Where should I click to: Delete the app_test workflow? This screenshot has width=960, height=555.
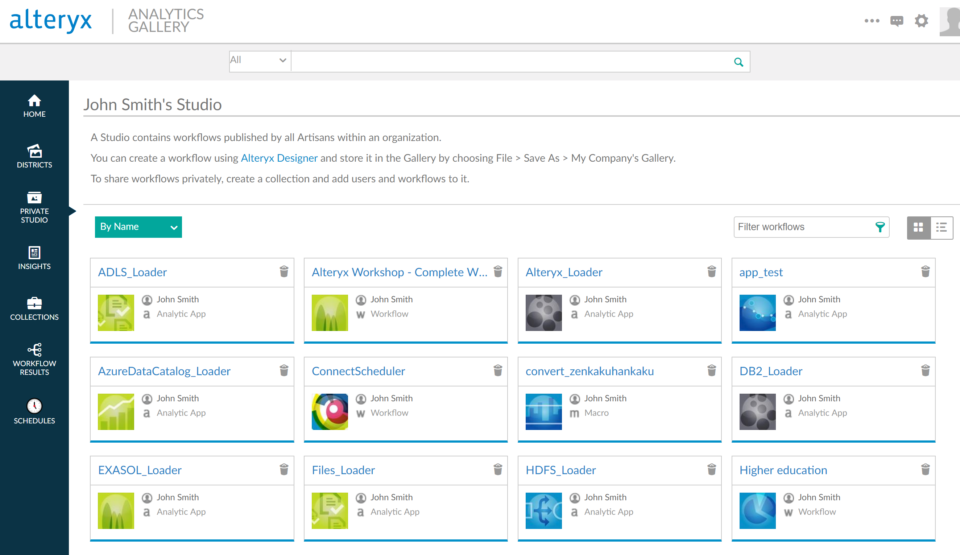(x=925, y=271)
